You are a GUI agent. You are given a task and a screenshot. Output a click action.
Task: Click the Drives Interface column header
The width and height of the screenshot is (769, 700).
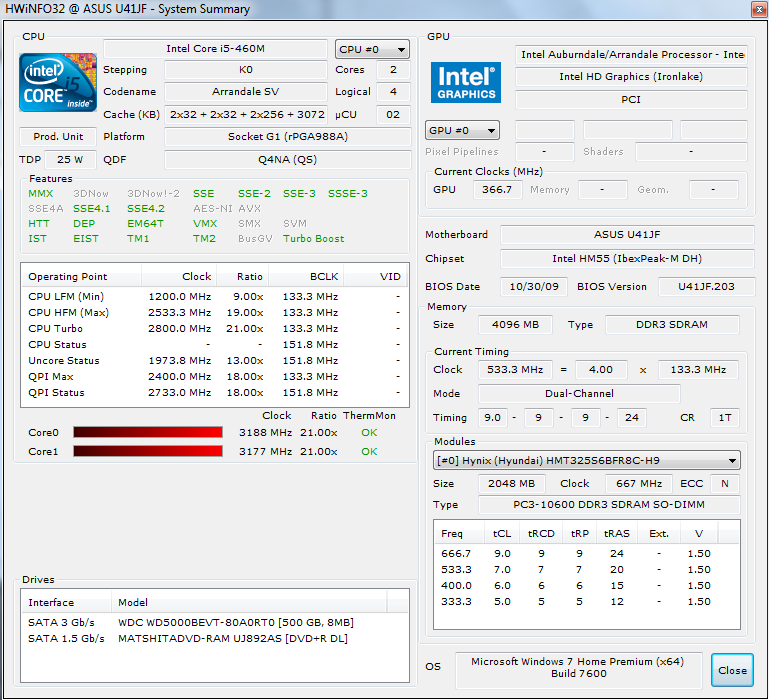[67, 602]
